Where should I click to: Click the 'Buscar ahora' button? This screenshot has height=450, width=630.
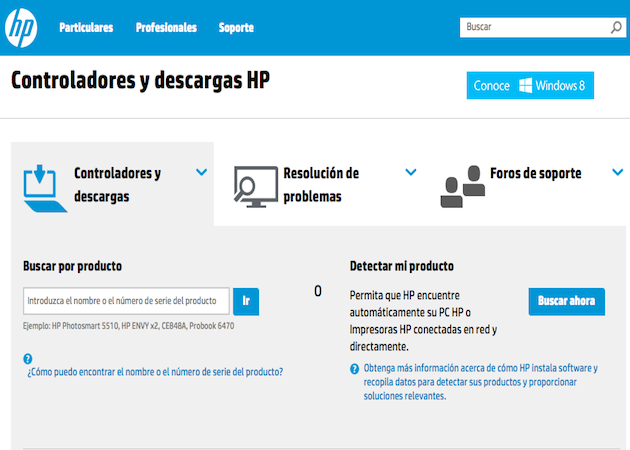[567, 301]
